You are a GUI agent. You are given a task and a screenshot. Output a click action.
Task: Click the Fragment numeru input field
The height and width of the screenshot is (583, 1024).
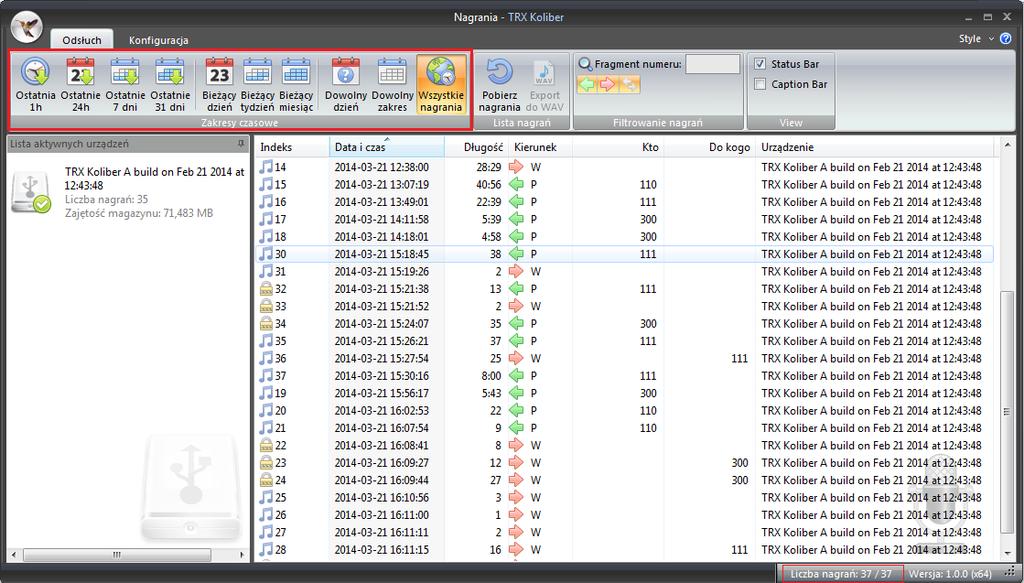[x=712, y=64]
